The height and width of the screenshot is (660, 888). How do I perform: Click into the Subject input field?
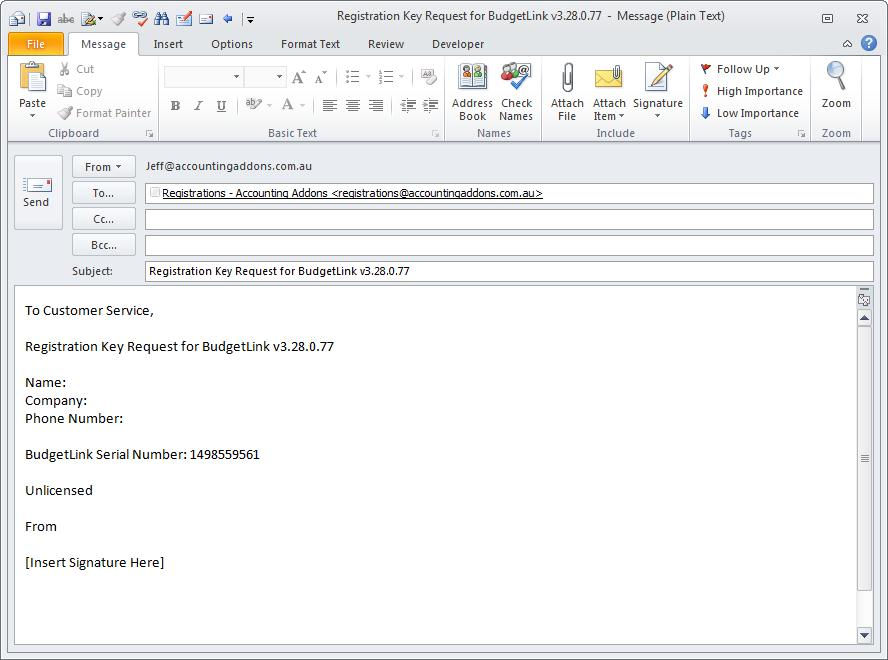[509, 271]
